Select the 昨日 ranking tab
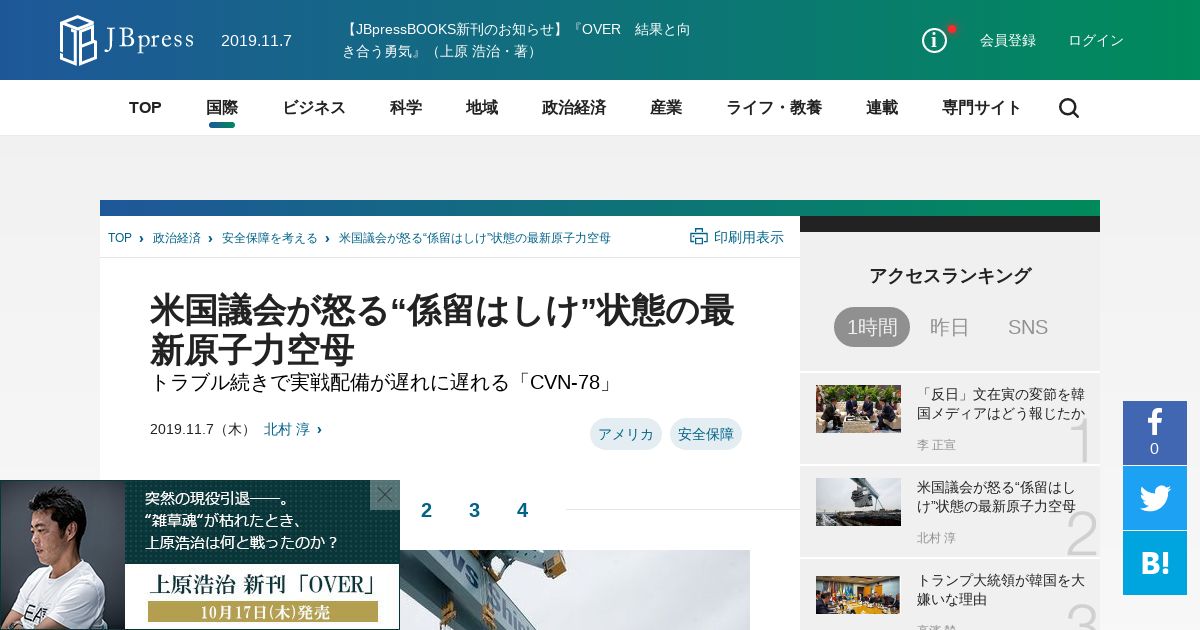Viewport: 1200px width, 630px height. [950, 327]
